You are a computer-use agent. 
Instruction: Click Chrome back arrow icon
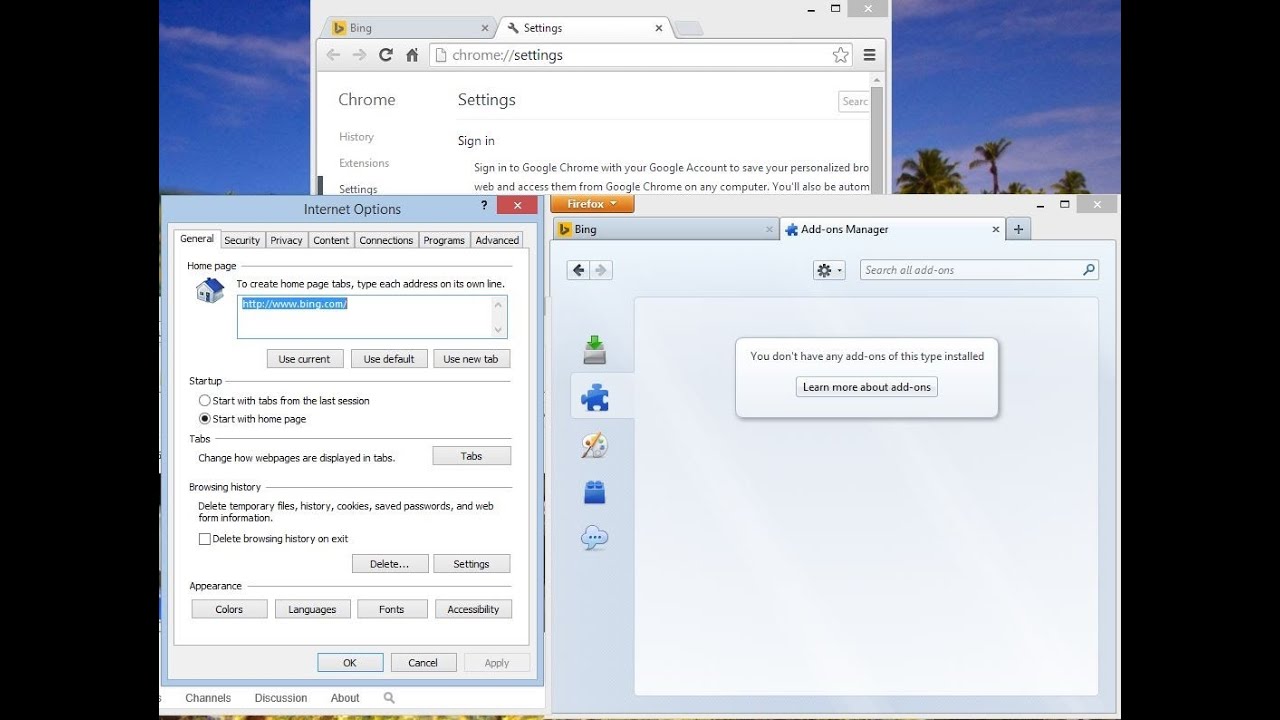tap(333, 55)
